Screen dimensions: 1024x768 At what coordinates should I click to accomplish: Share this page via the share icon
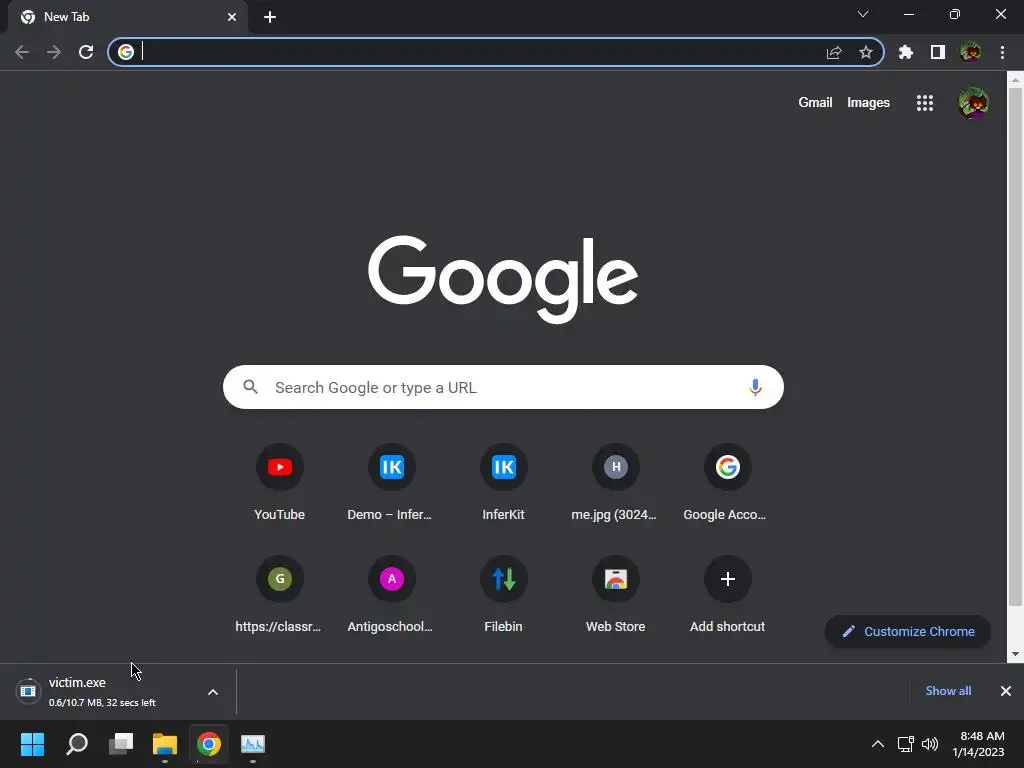pyautogui.click(x=834, y=52)
